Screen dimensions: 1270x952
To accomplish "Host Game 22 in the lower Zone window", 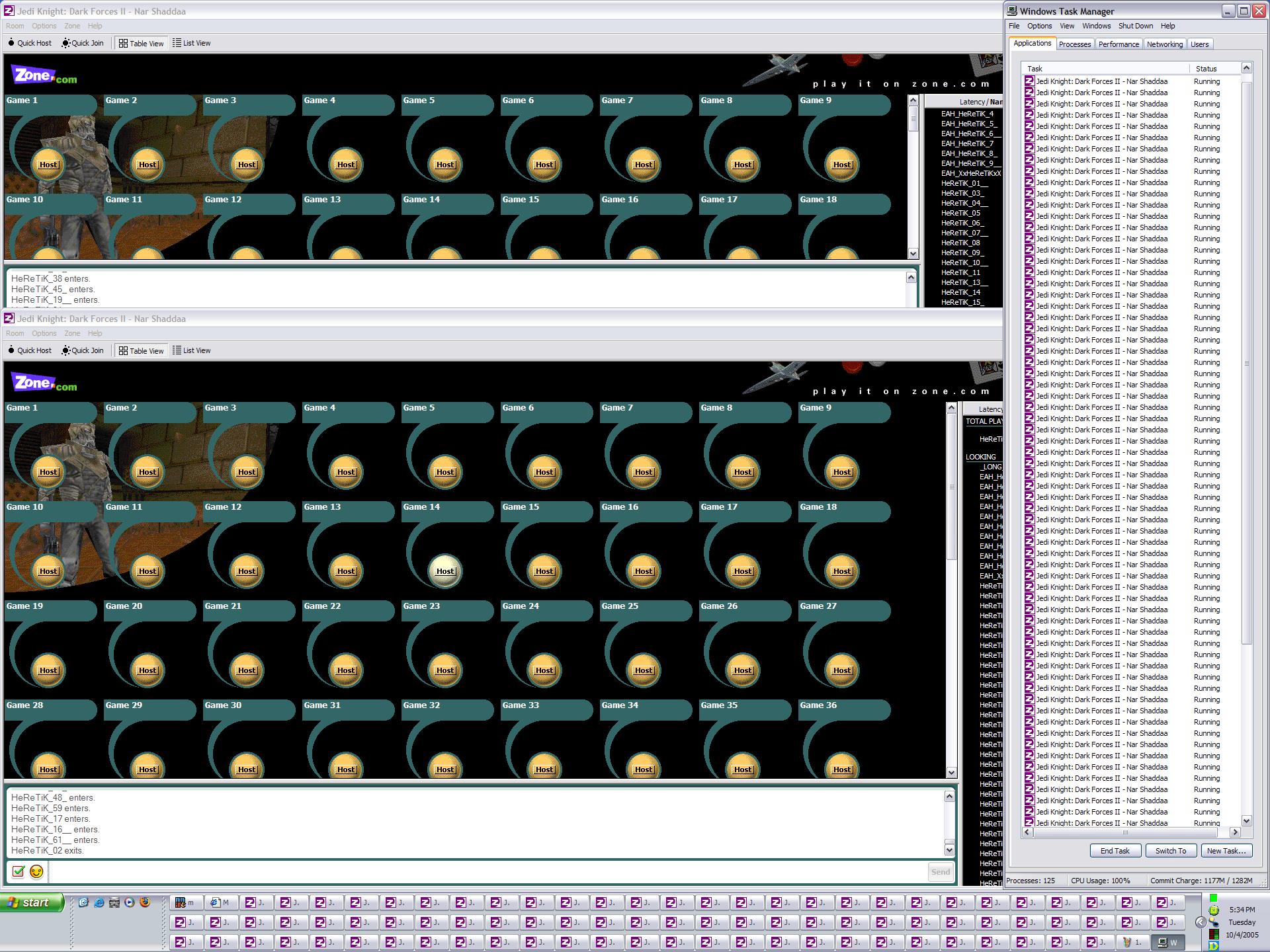I will 346,670.
